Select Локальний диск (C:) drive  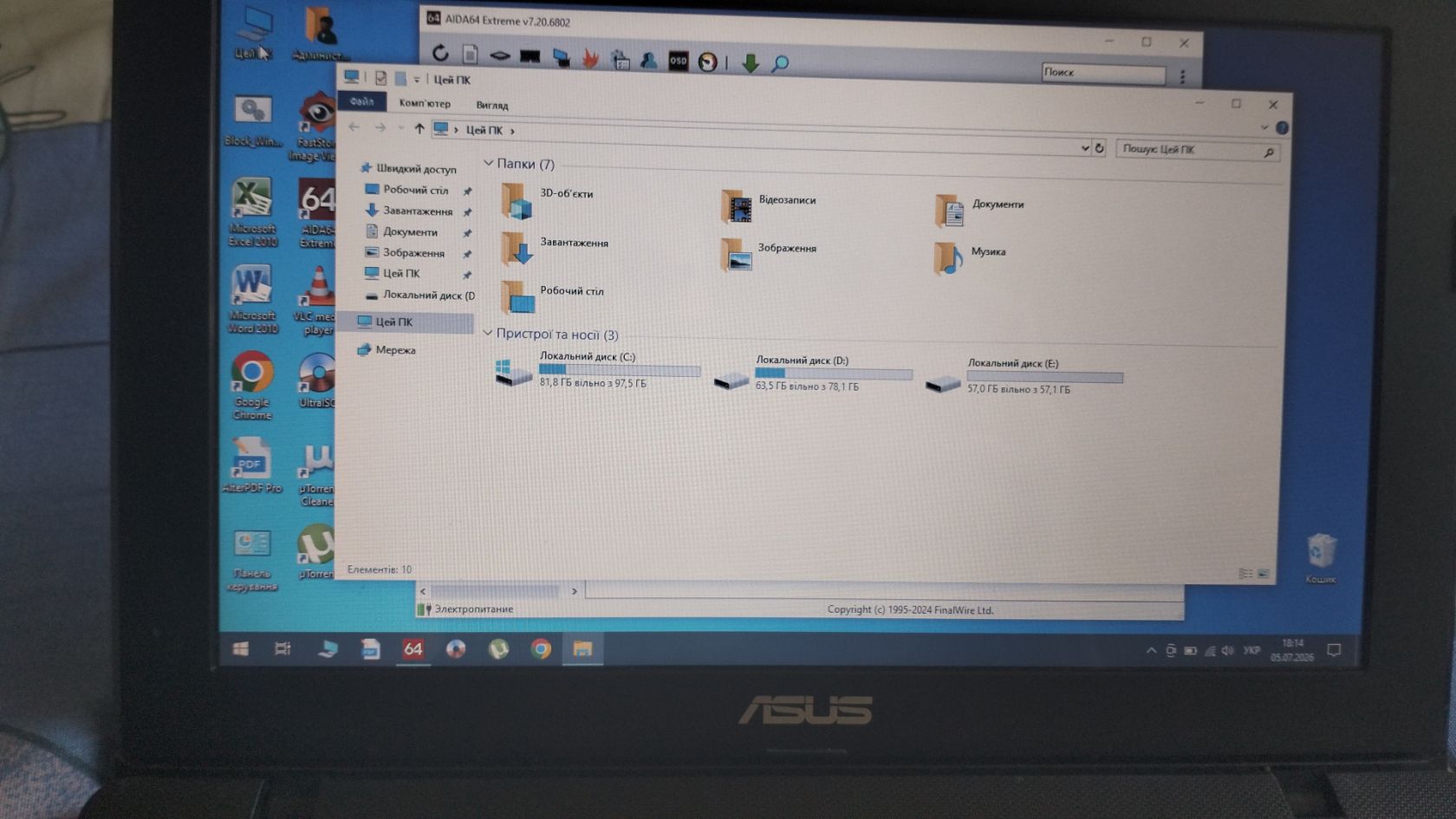[x=597, y=370]
